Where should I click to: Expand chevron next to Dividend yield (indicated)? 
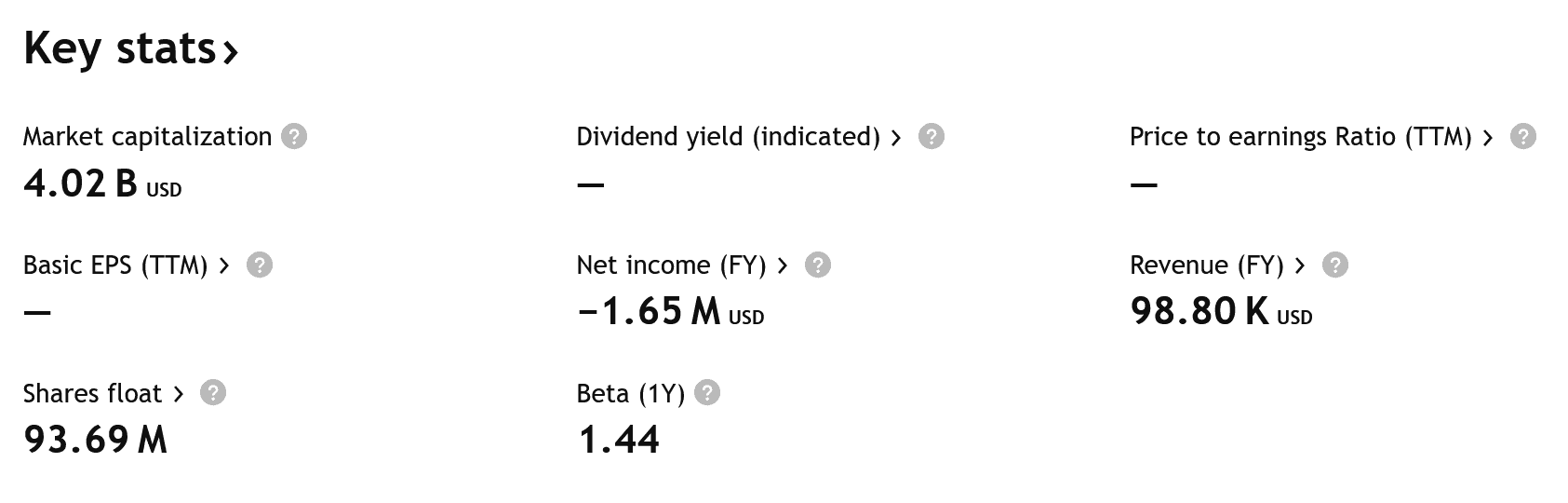[896, 138]
